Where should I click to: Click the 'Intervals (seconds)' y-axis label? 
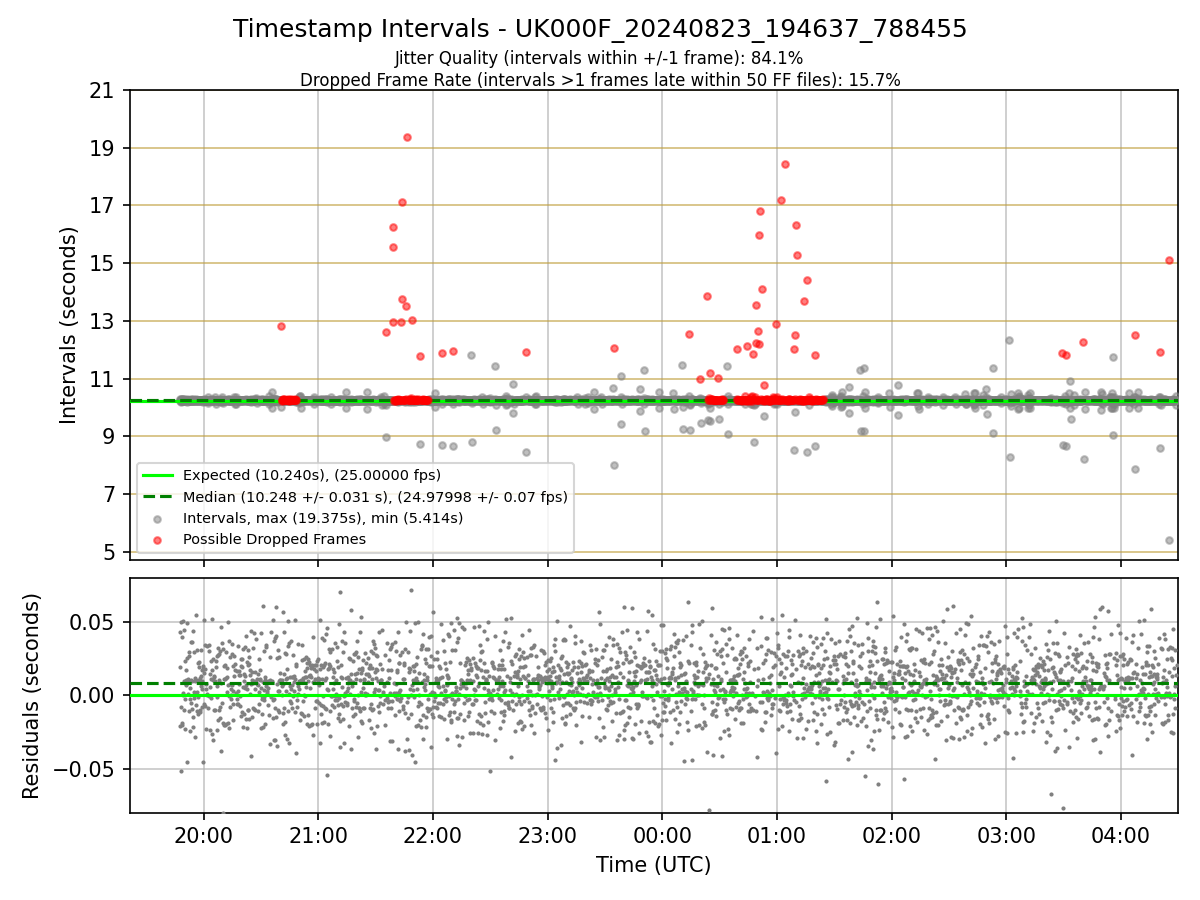(x=69, y=325)
